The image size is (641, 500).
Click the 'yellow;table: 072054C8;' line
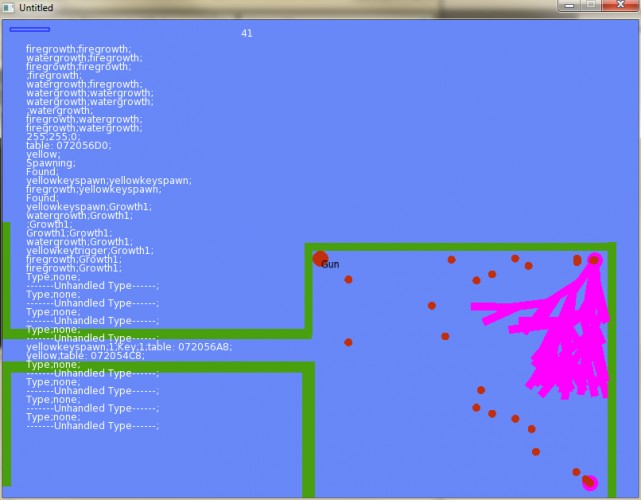[85, 355]
